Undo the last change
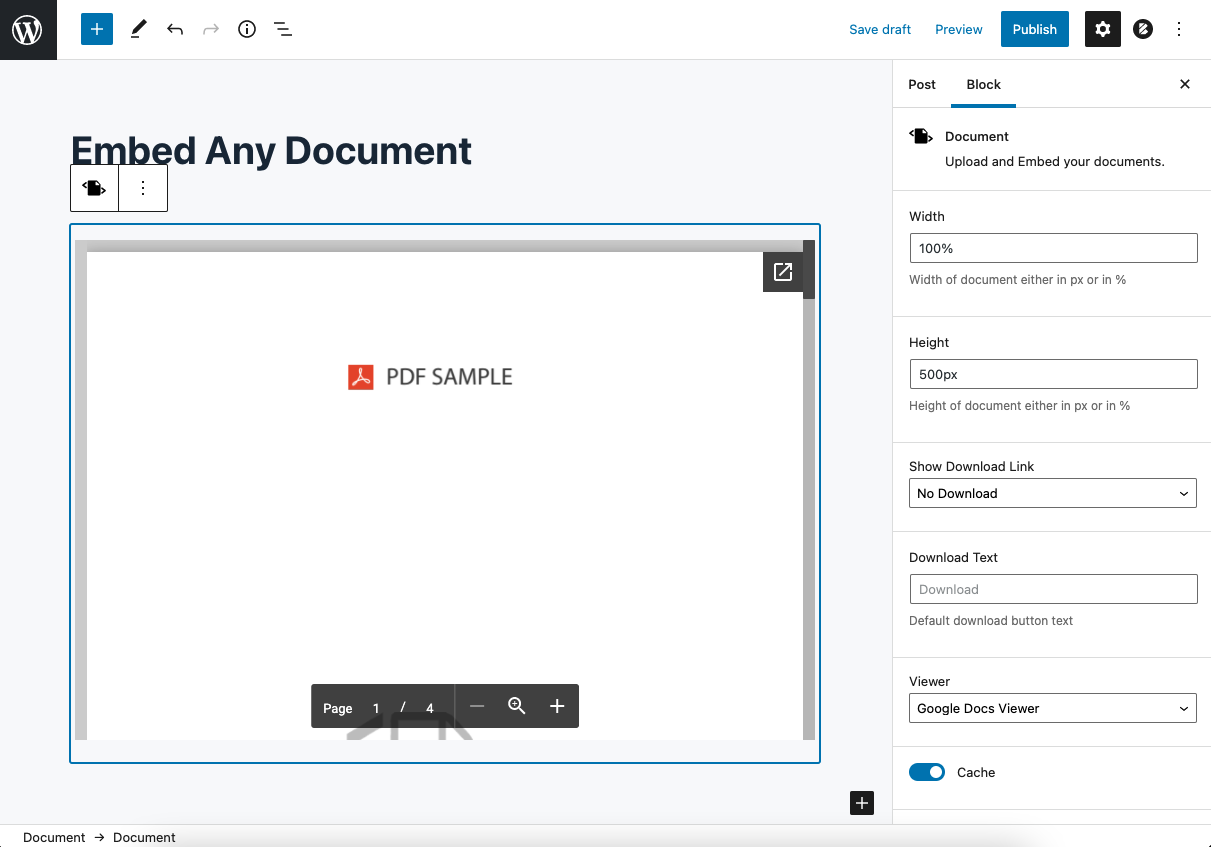The height and width of the screenshot is (847, 1211). 174,29
